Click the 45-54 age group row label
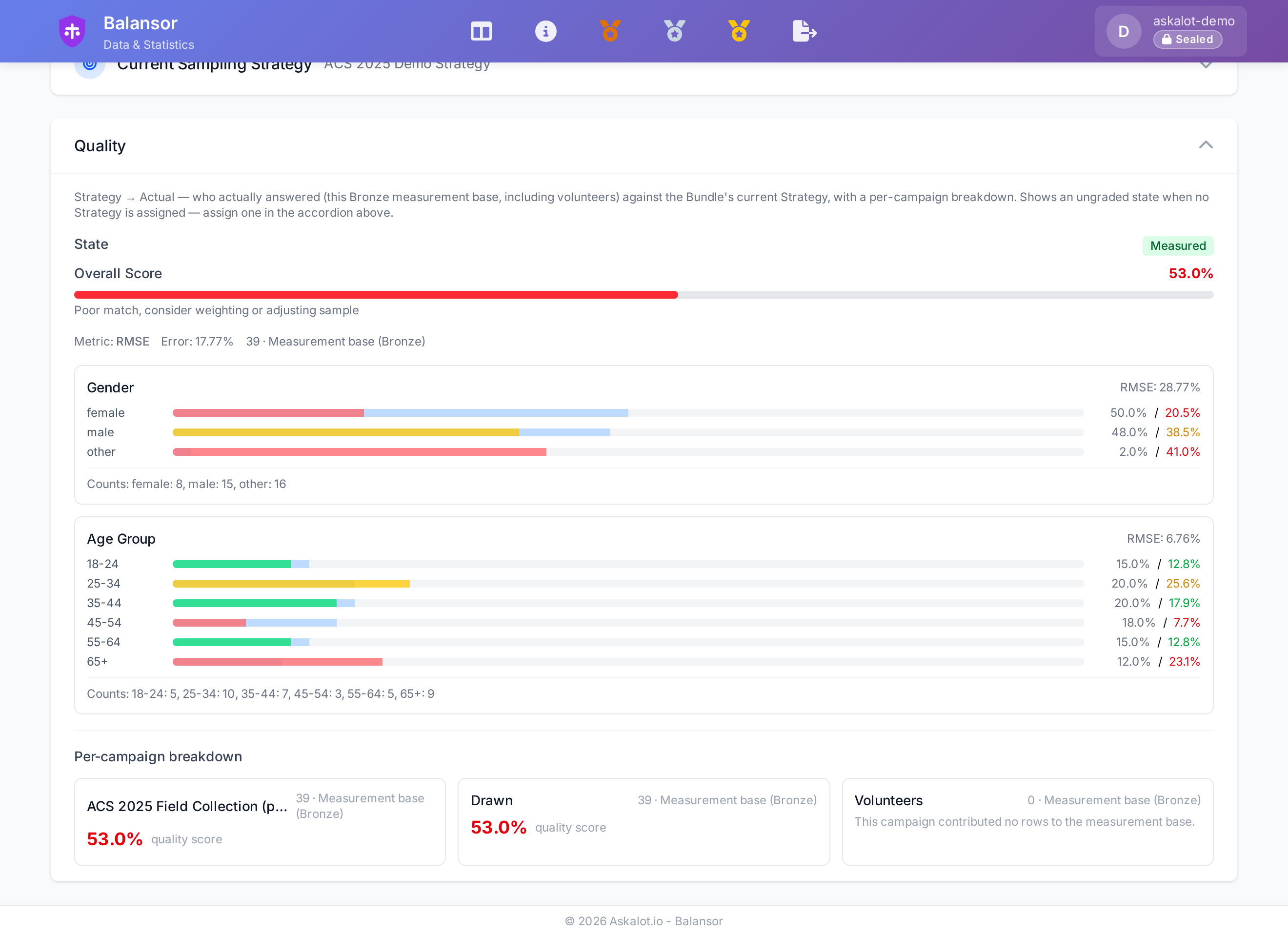 point(104,623)
